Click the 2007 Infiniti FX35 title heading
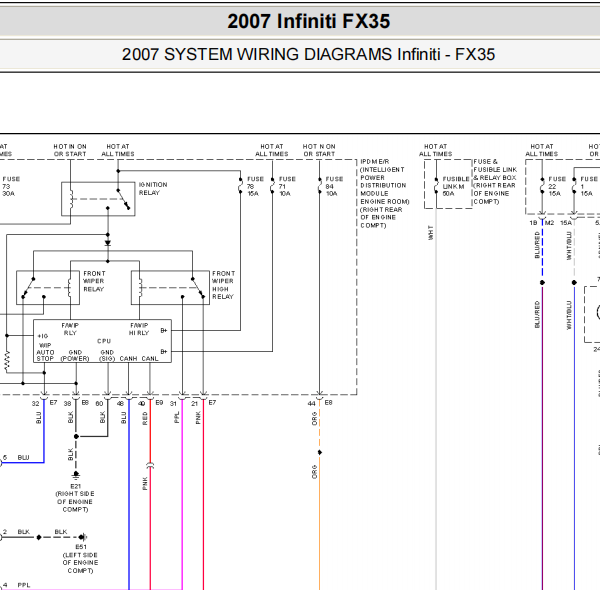Screen dimensions: 600x590 [308, 21]
